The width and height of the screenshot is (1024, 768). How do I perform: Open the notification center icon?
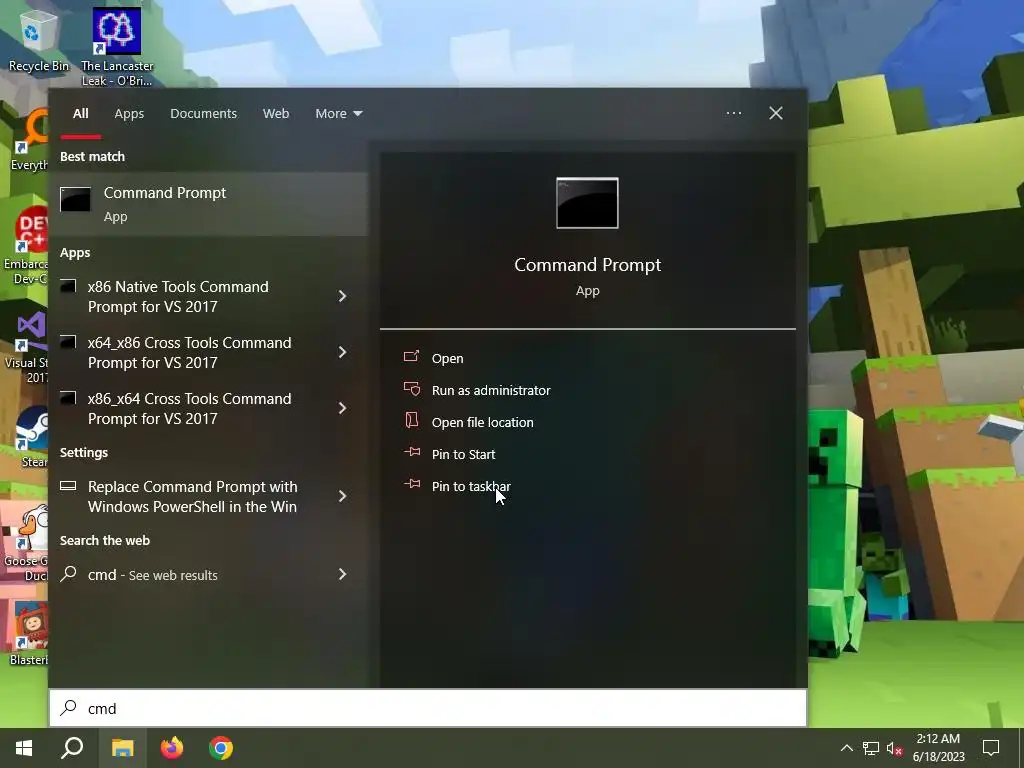(x=991, y=748)
